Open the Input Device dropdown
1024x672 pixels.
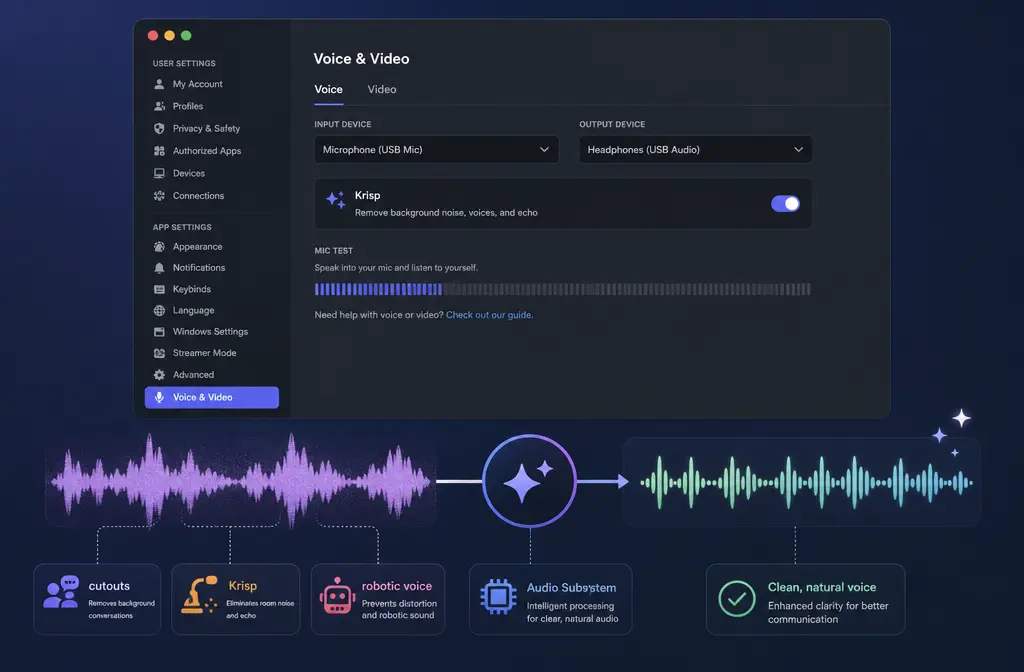pos(436,150)
